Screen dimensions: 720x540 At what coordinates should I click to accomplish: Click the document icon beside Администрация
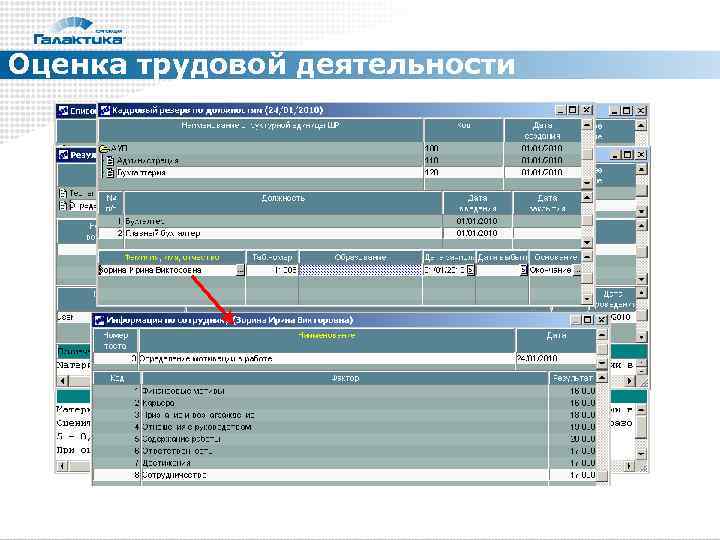click(110, 161)
